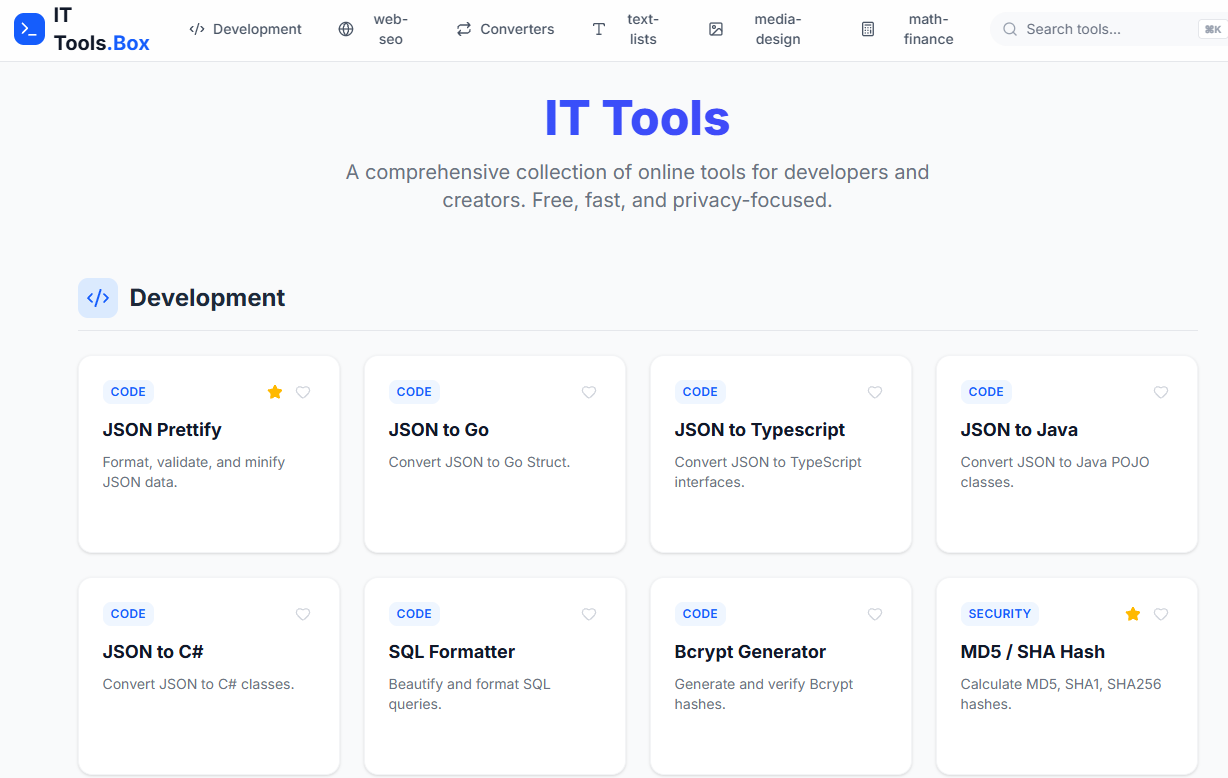1228x778 pixels.
Task: Click the heart icon on JSON to Go card
Action: [589, 392]
